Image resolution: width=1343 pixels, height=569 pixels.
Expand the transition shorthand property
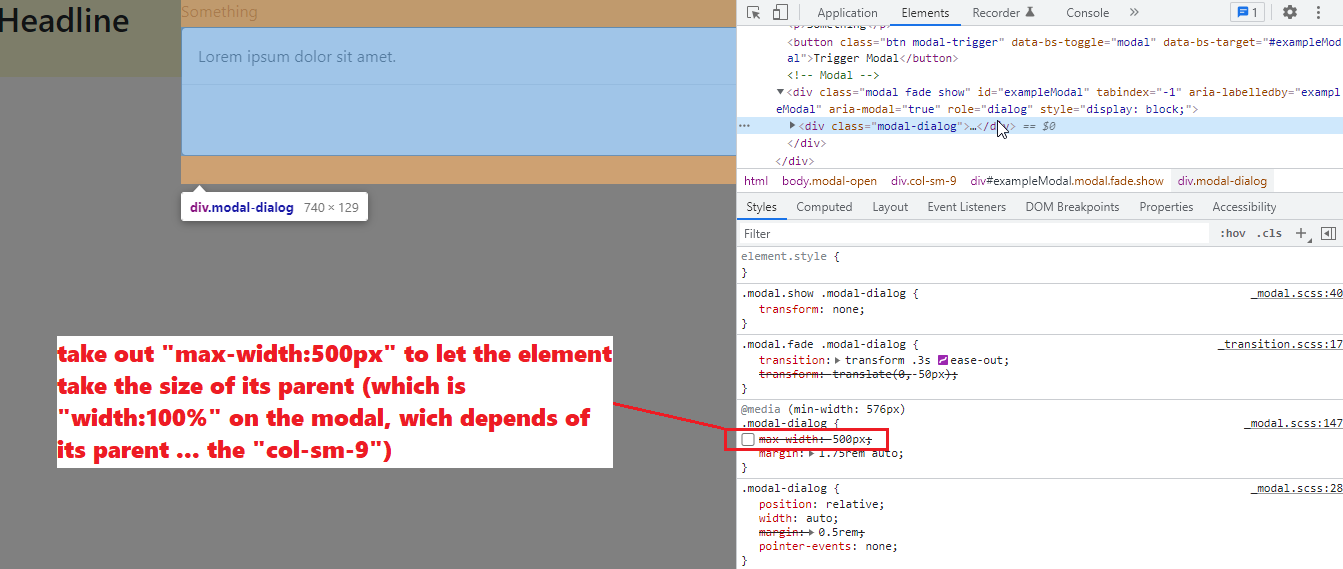point(838,360)
